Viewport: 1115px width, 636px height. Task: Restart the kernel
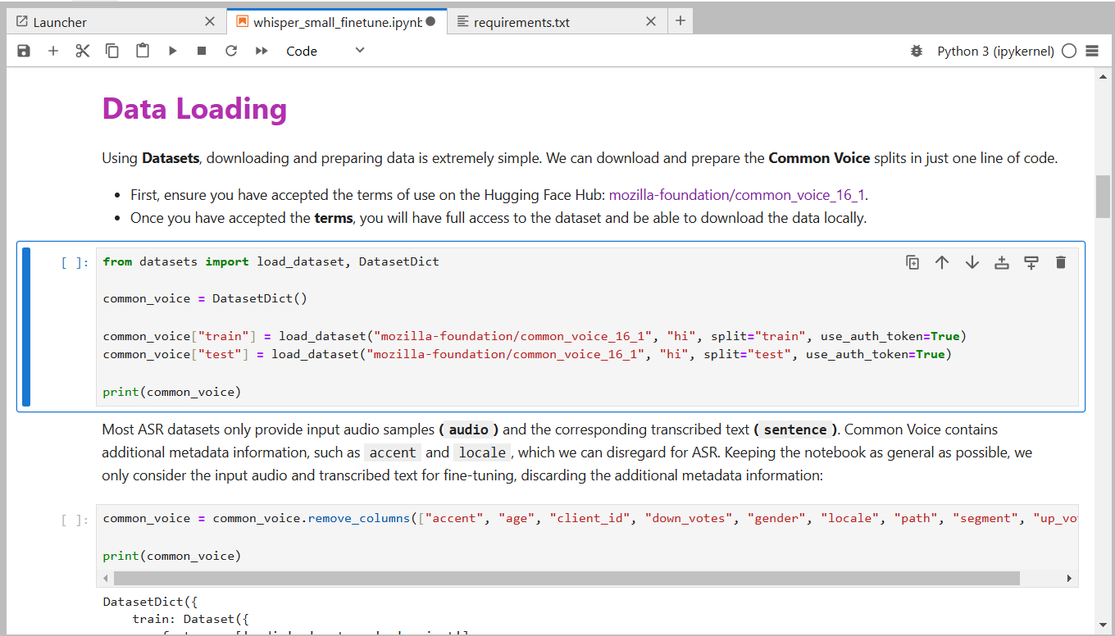pyautogui.click(x=231, y=51)
